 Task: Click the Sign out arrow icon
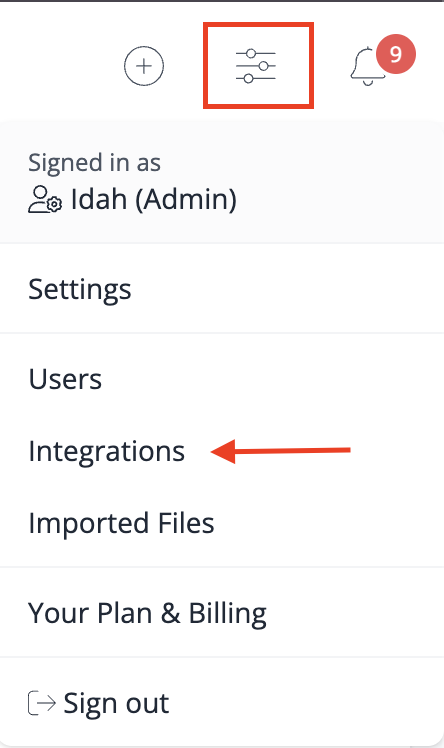pyautogui.click(x=42, y=703)
